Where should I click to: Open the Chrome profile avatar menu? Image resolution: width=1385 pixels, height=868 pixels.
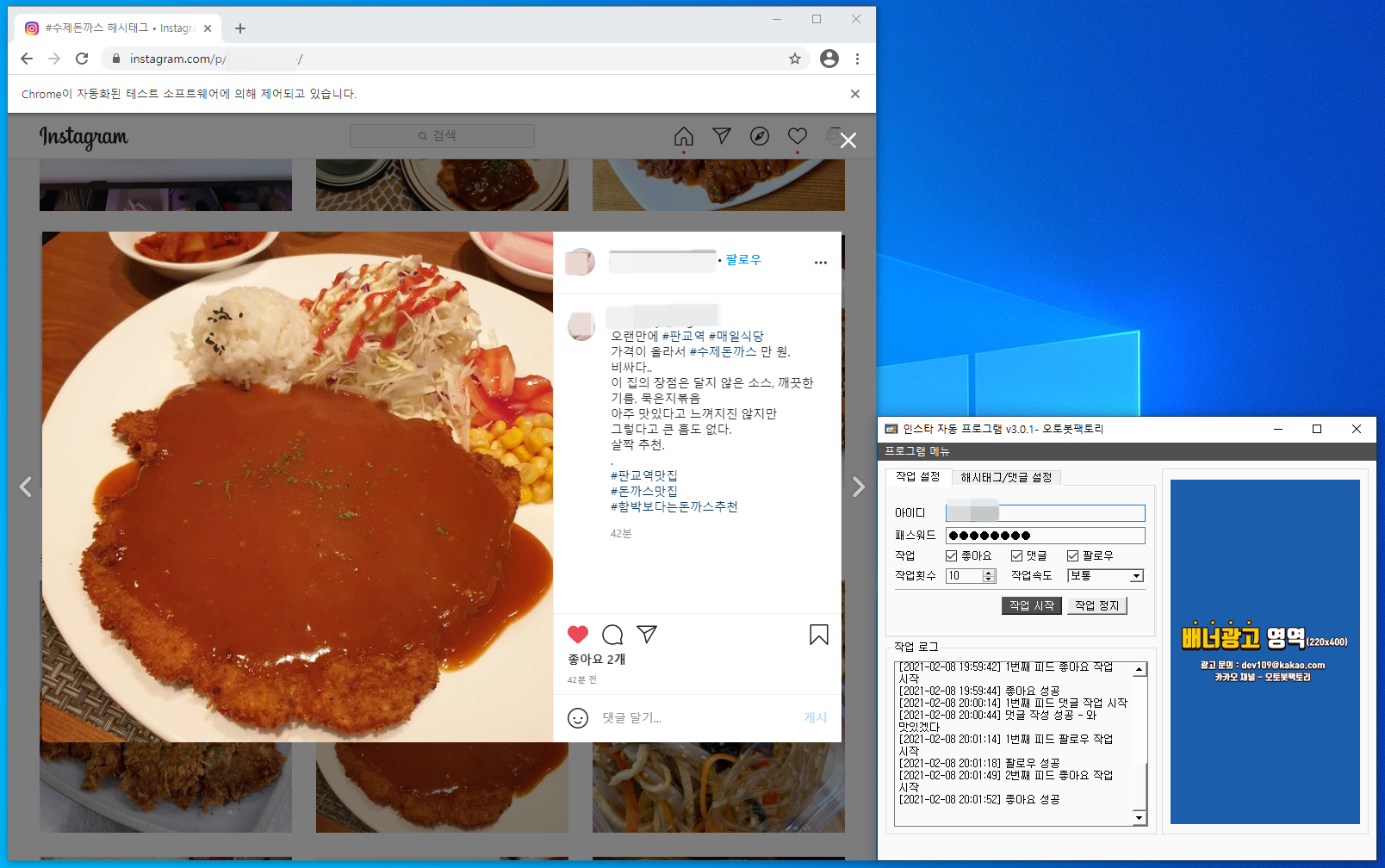click(x=829, y=59)
